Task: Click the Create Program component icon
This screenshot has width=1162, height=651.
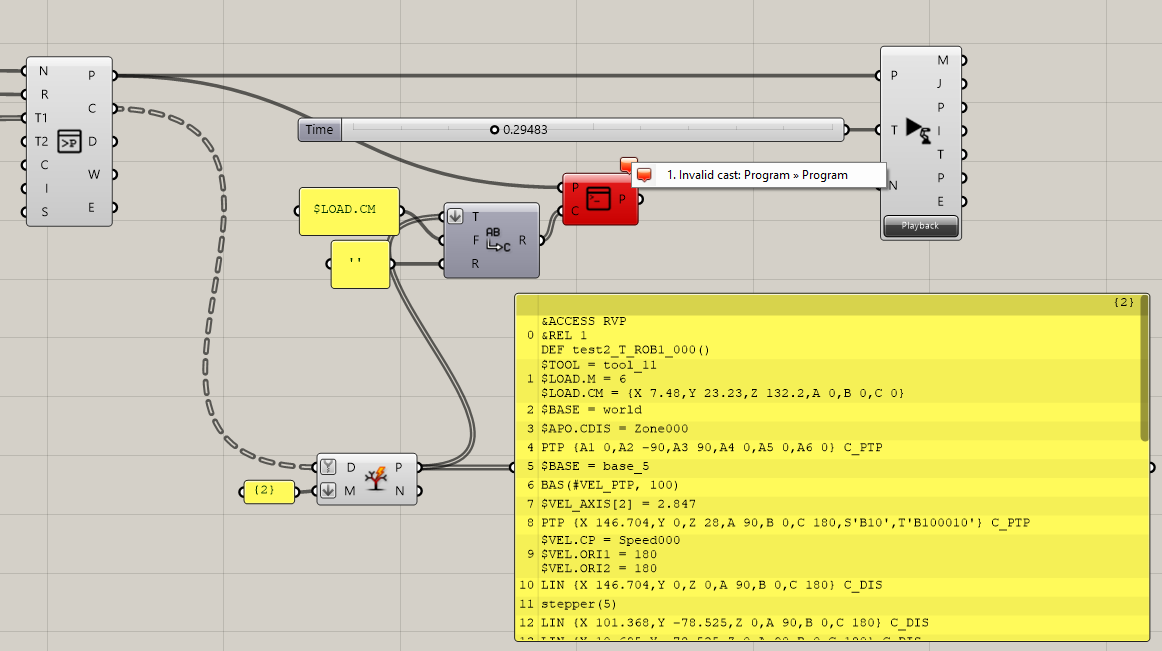Action: tap(69, 141)
